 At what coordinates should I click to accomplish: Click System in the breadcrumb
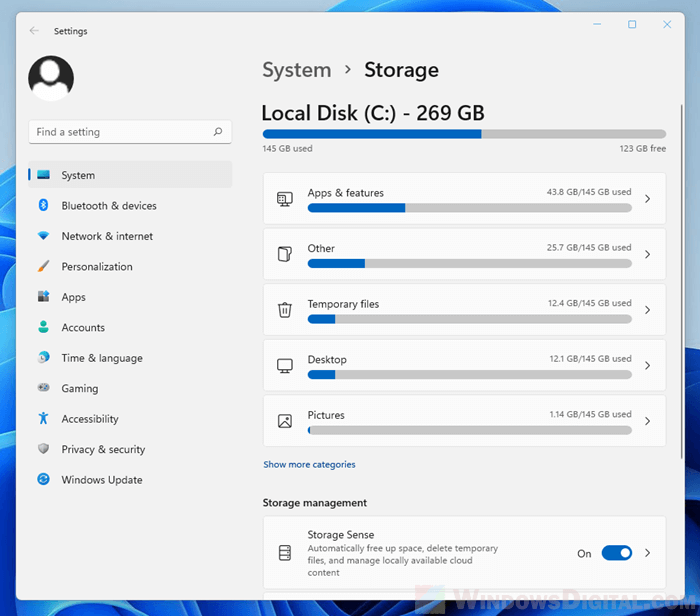point(297,70)
